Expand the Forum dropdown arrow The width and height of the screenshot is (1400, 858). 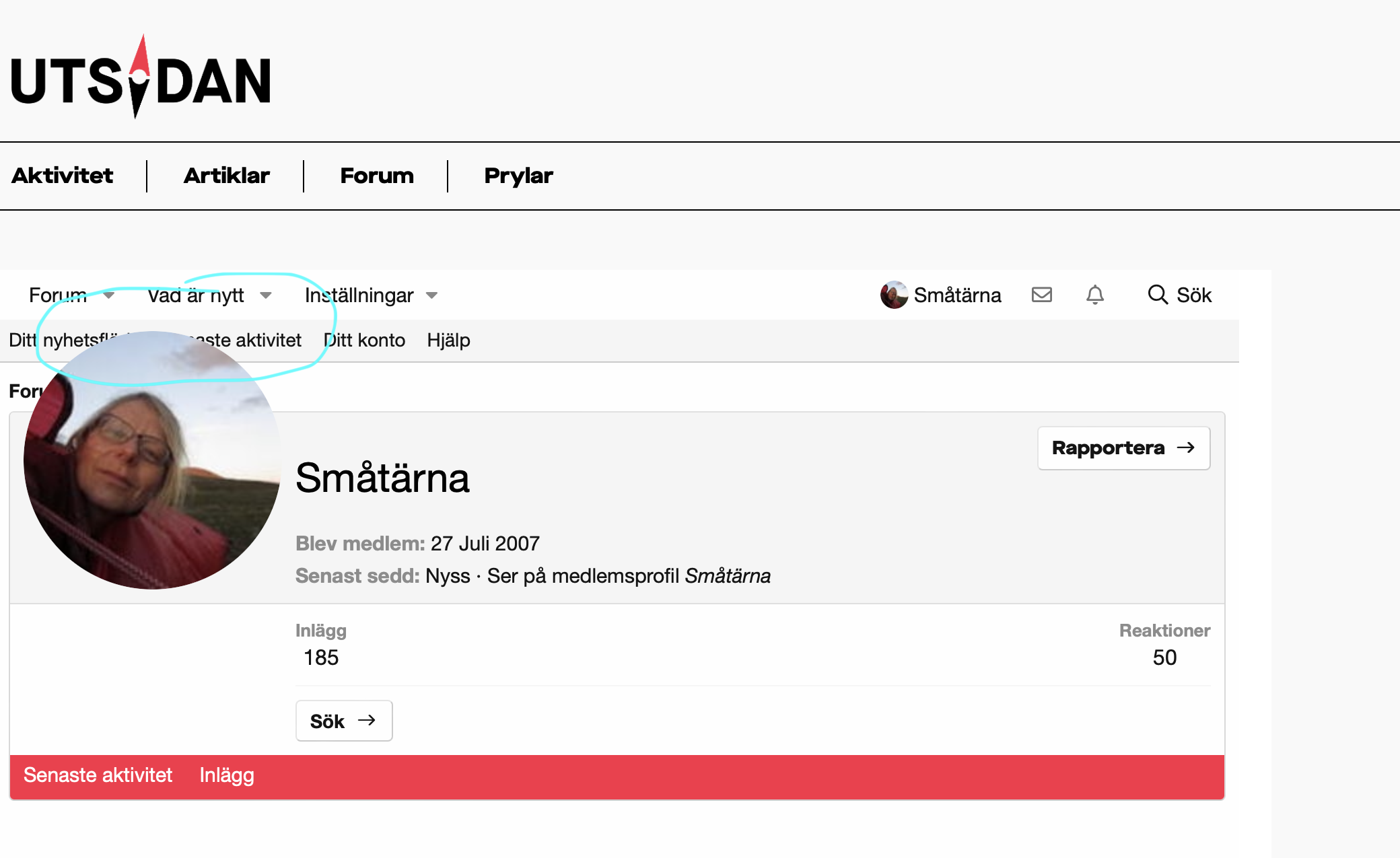[x=109, y=295]
